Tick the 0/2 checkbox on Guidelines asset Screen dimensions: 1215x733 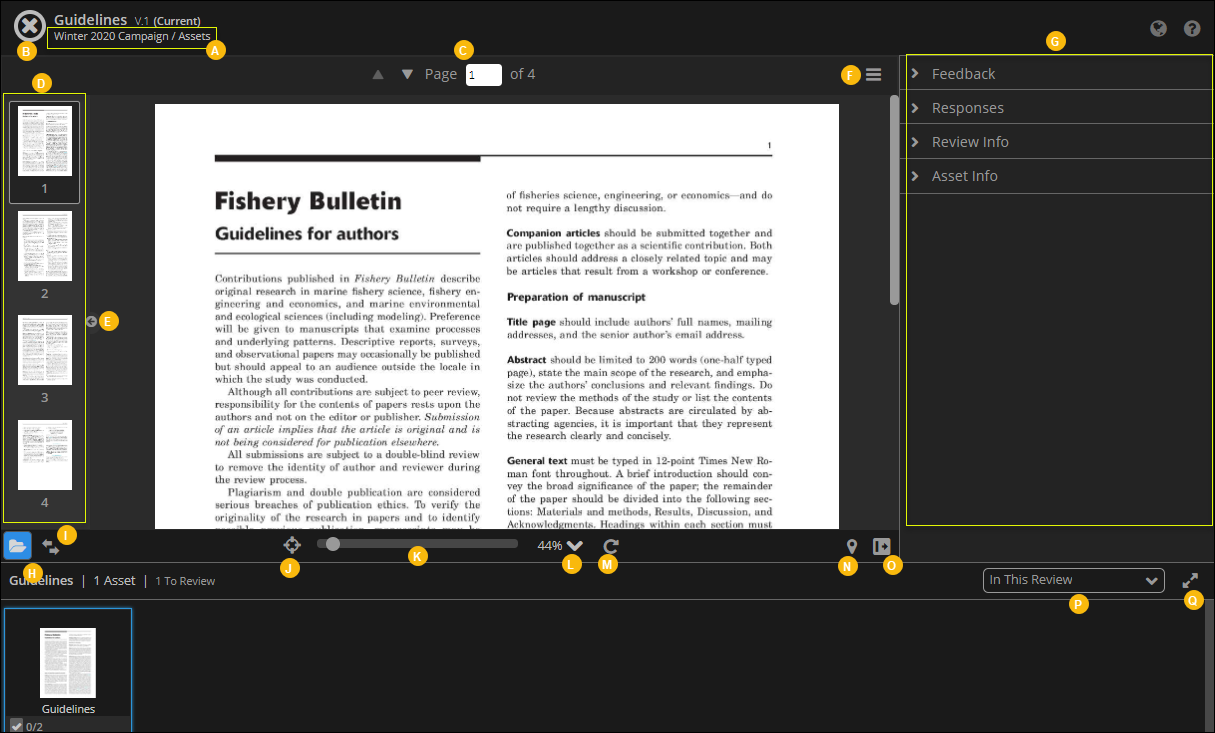16,726
